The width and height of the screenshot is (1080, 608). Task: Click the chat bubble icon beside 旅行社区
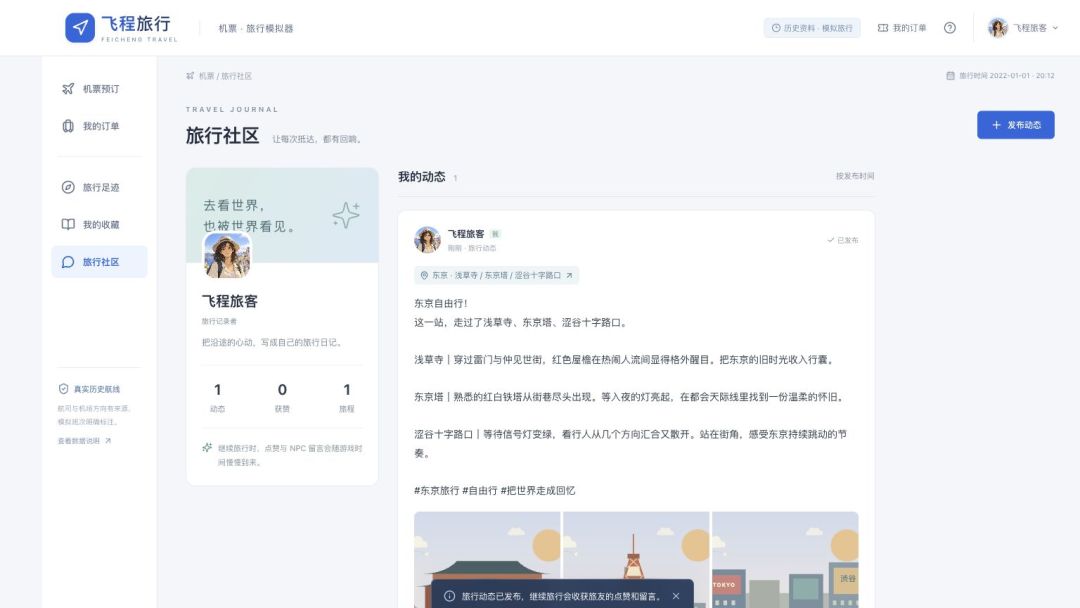pos(68,262)
